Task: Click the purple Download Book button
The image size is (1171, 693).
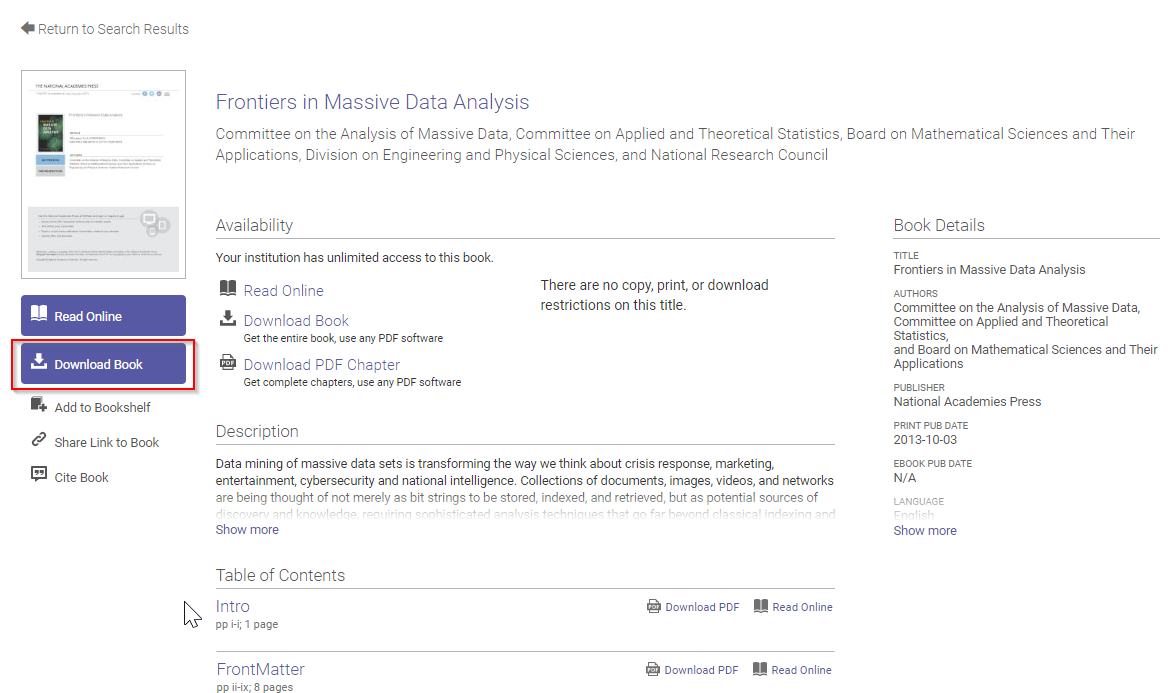Action: pyautogui.click(x=103, y=364)
